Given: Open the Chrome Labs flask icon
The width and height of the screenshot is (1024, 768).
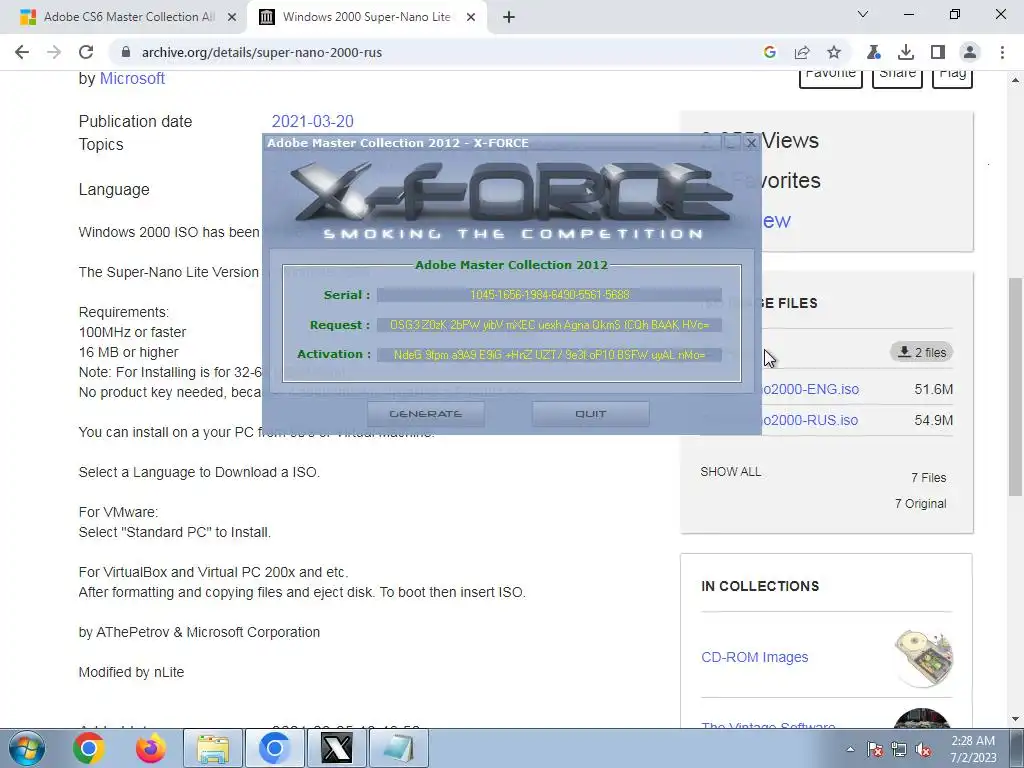Looking at the screenshot, I should pyautogui.click(x=874, y=52).
